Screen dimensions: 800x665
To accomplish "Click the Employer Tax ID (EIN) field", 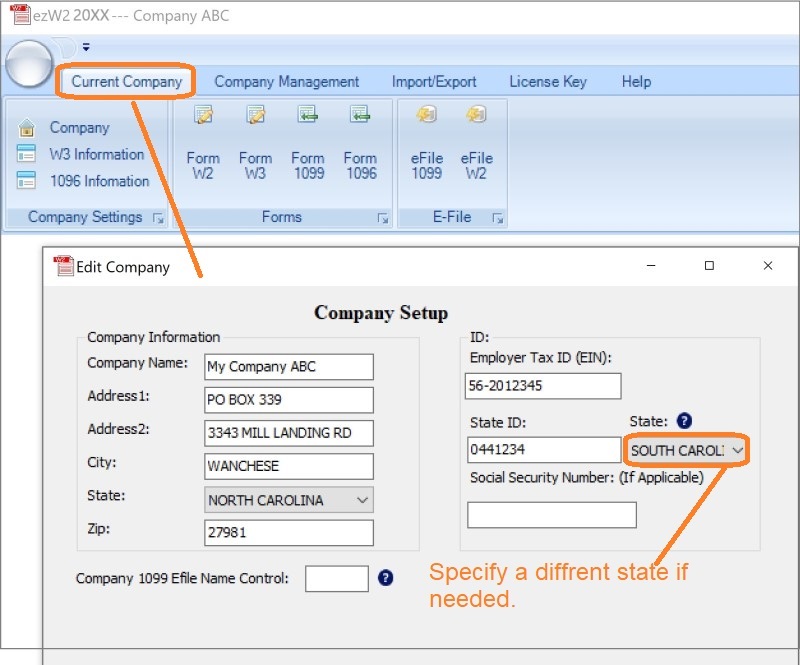I will click(543, 386).
